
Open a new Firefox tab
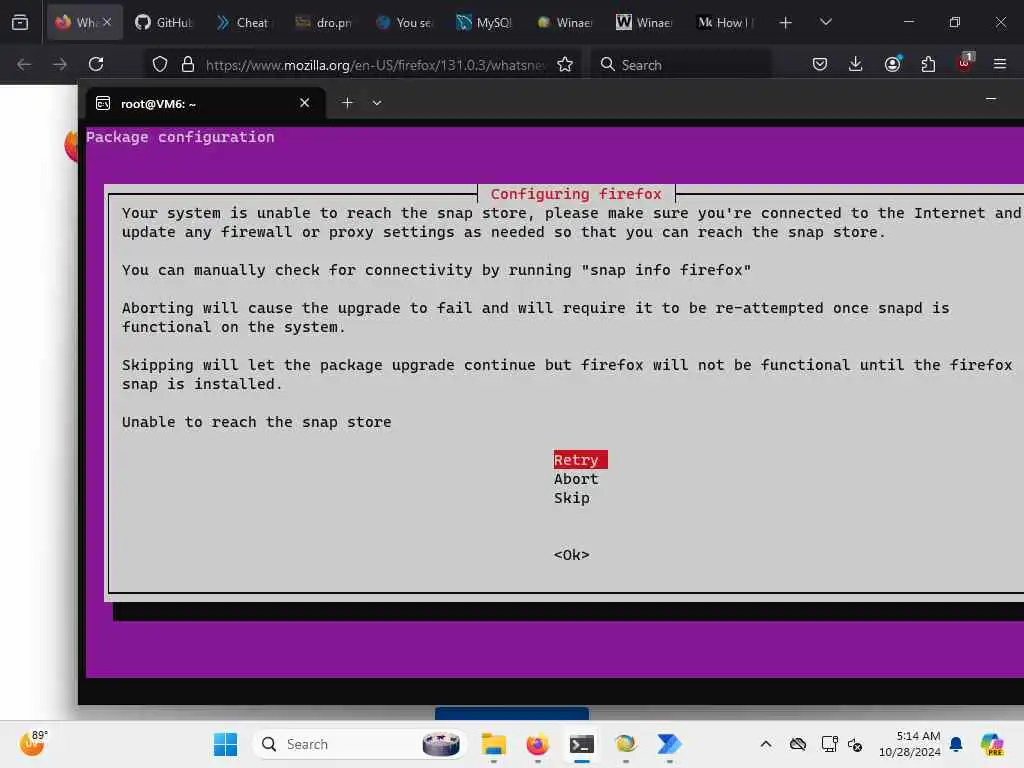[786, 23]
